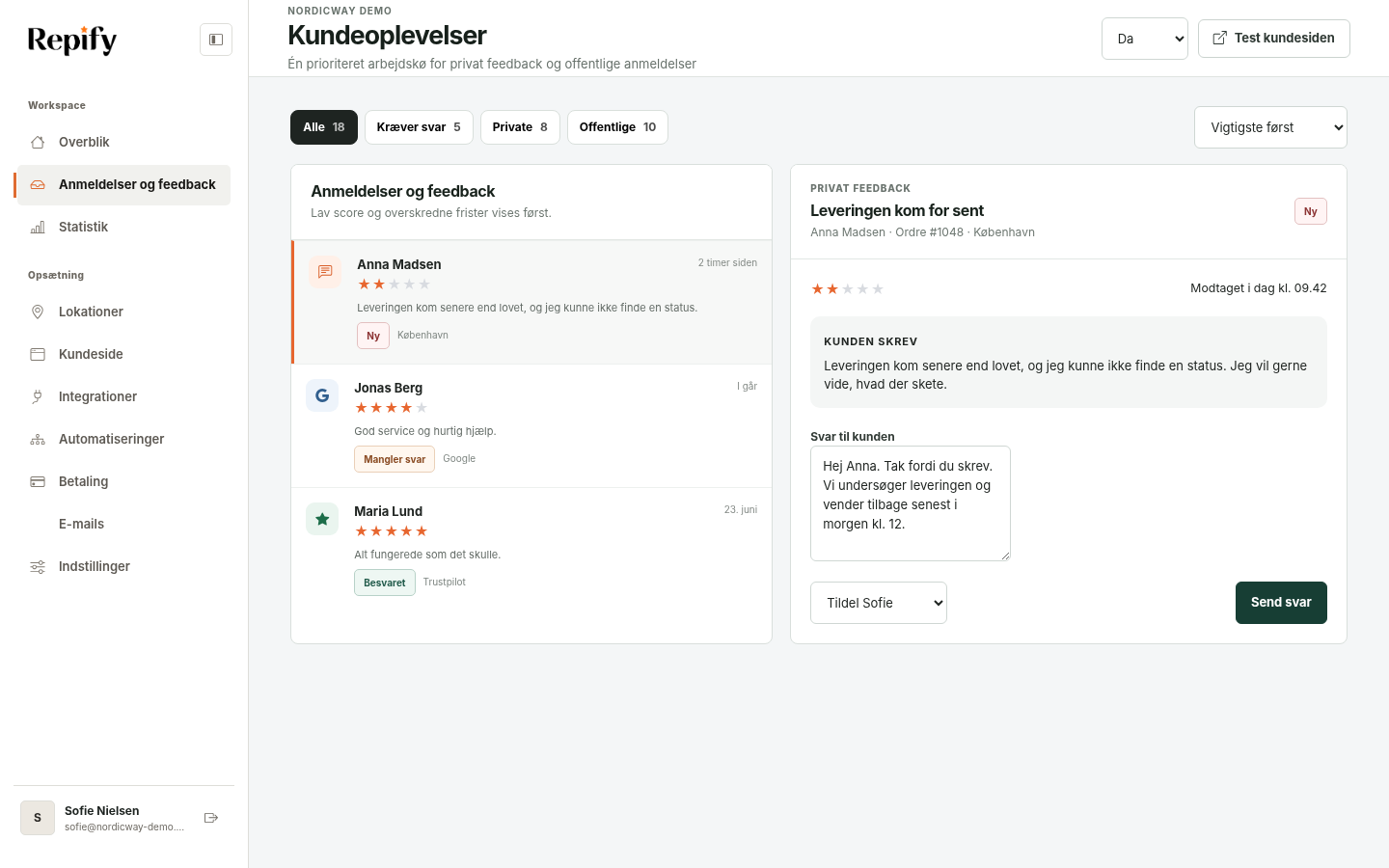This screenshot has height=868, width=1389.
Task: Select the Alle 18 filter tab
Action: (x=324, y=127)
